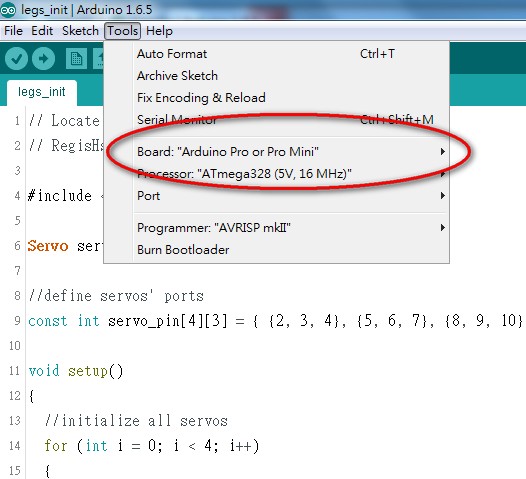
Task: Open the File menu
Action: tap(13, 31)
